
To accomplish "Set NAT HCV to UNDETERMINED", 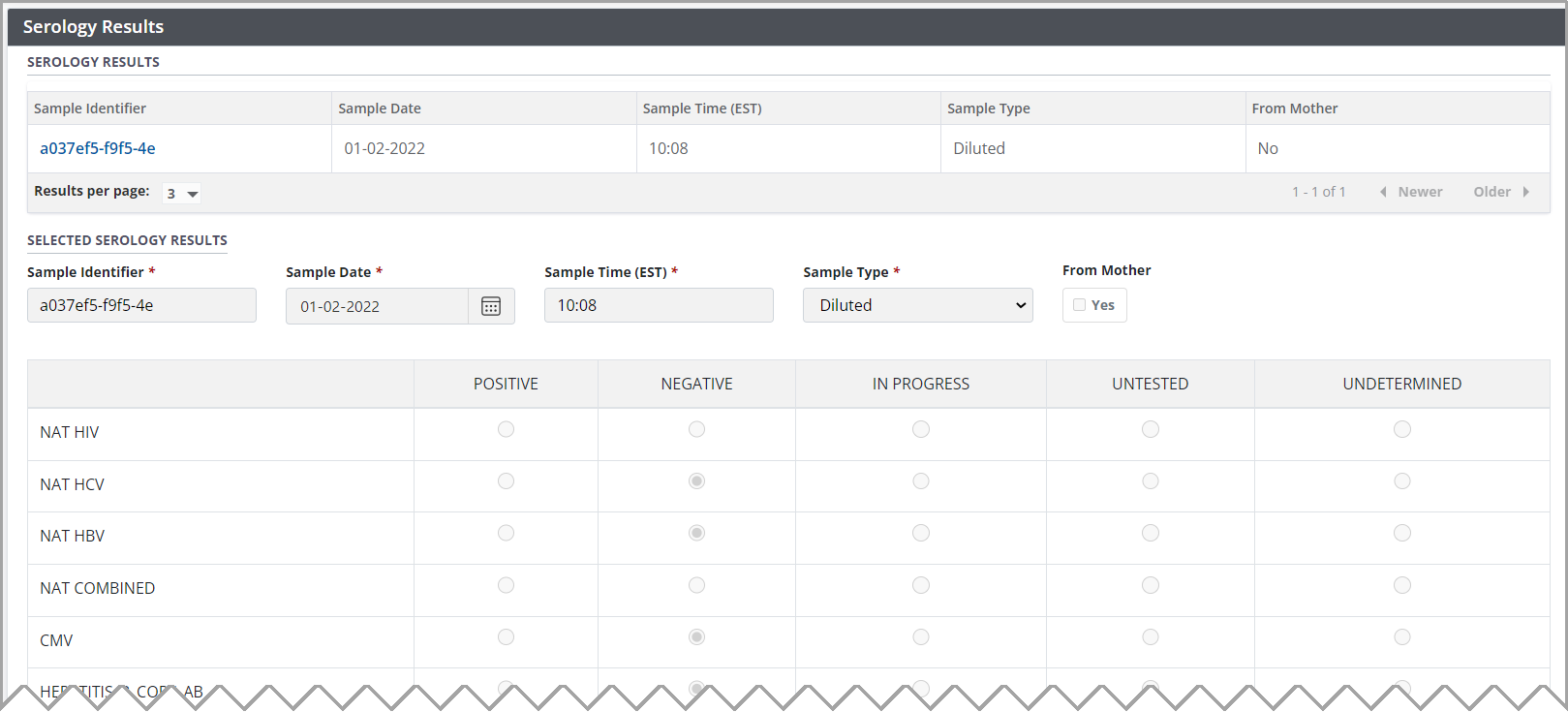I will pyautogui.click(x=1402, y=481).
